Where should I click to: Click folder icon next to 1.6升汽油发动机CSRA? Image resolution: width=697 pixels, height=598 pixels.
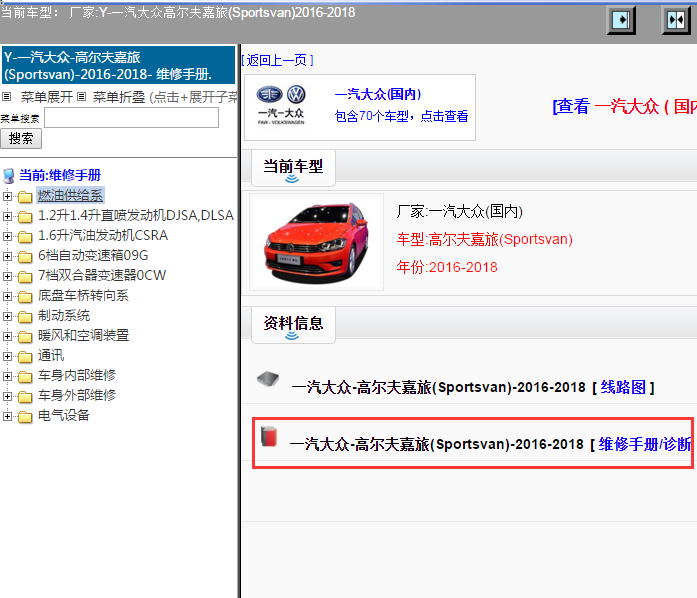click(25, 236)
